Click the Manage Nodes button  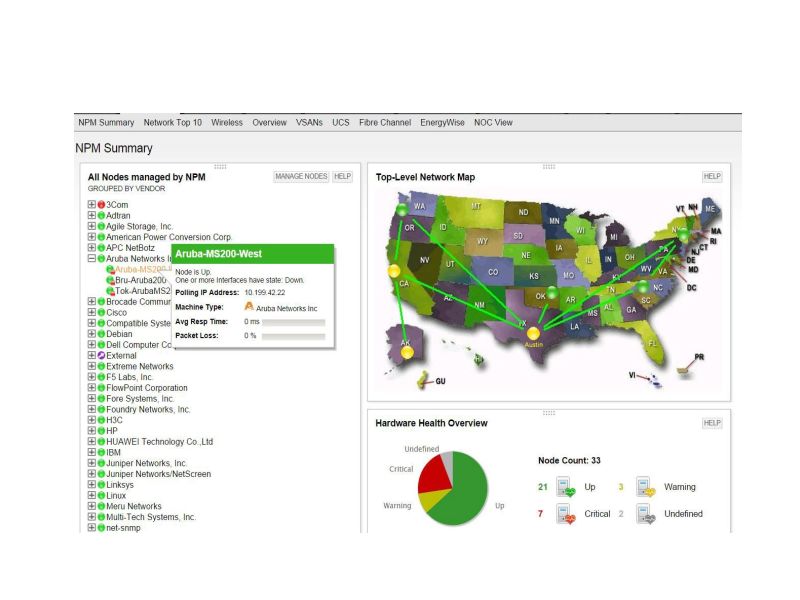(x=301, y=177)
